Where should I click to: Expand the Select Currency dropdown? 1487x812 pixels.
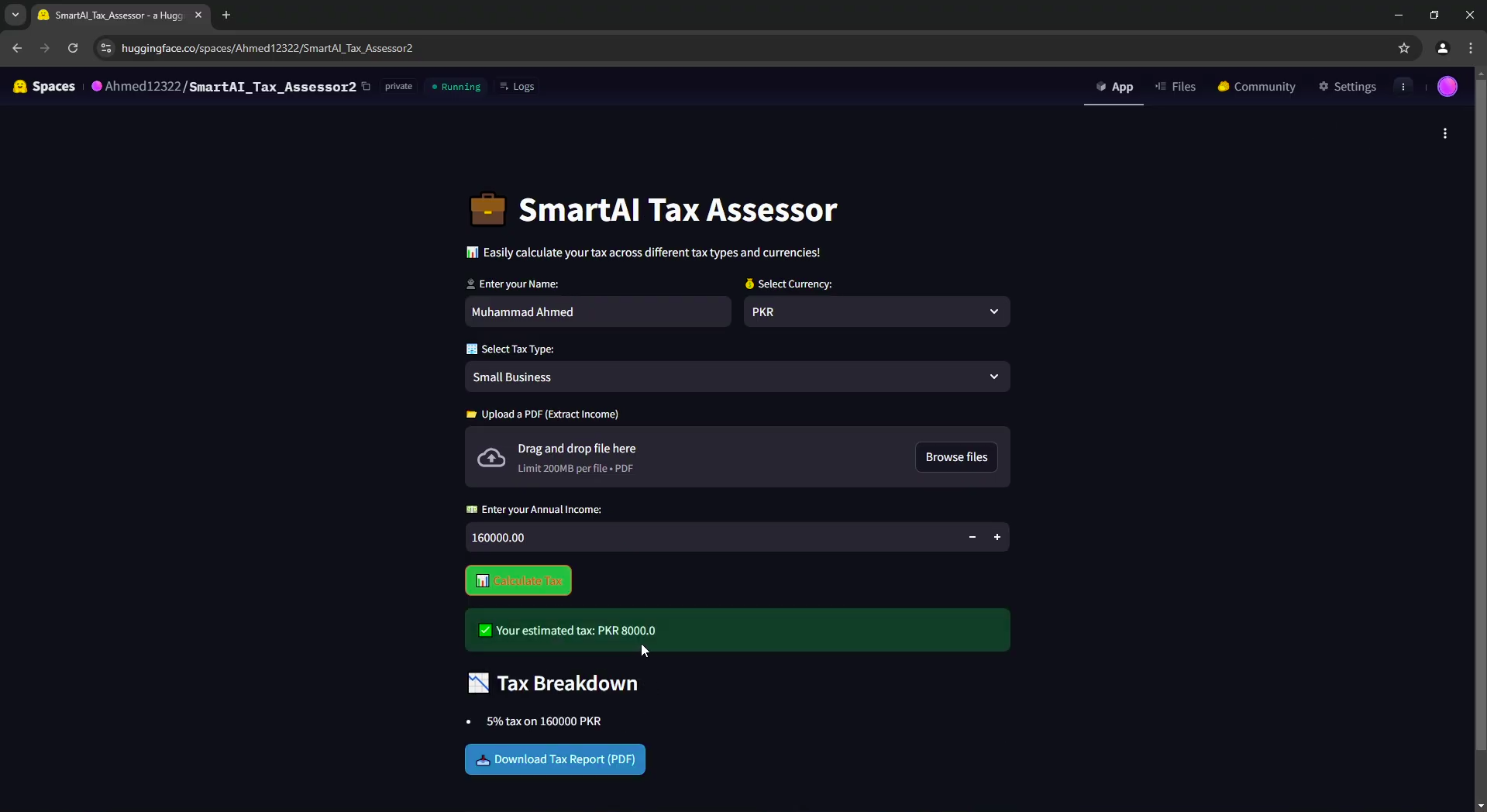coord(876,311)
